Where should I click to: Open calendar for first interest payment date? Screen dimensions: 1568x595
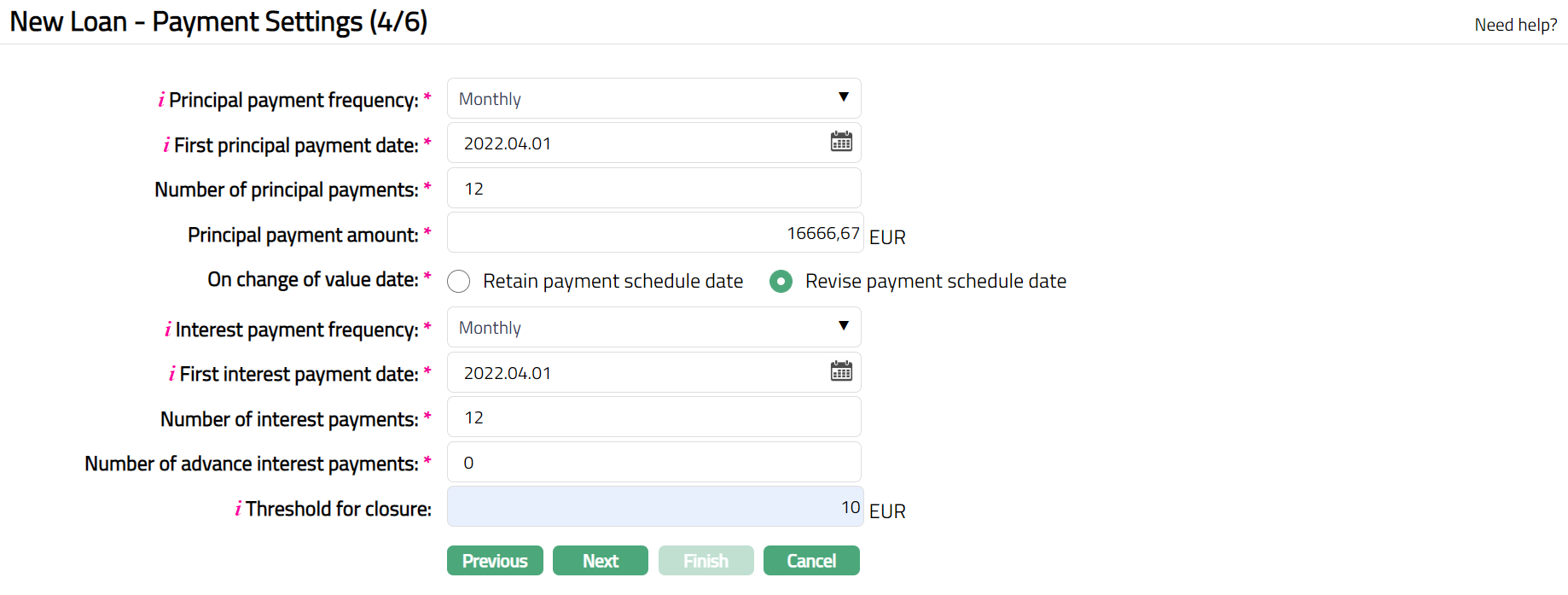(x=841, y=370)
